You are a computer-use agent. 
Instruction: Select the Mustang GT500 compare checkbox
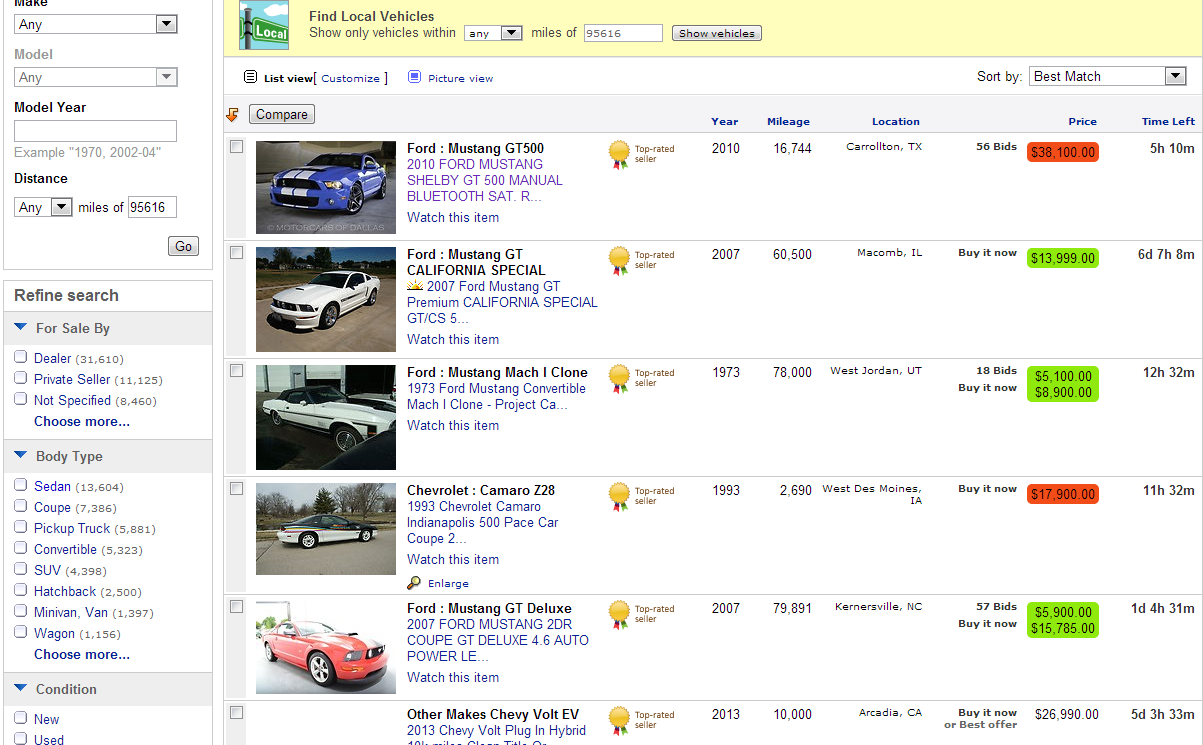pyautogui.click(x=236, y=147)
